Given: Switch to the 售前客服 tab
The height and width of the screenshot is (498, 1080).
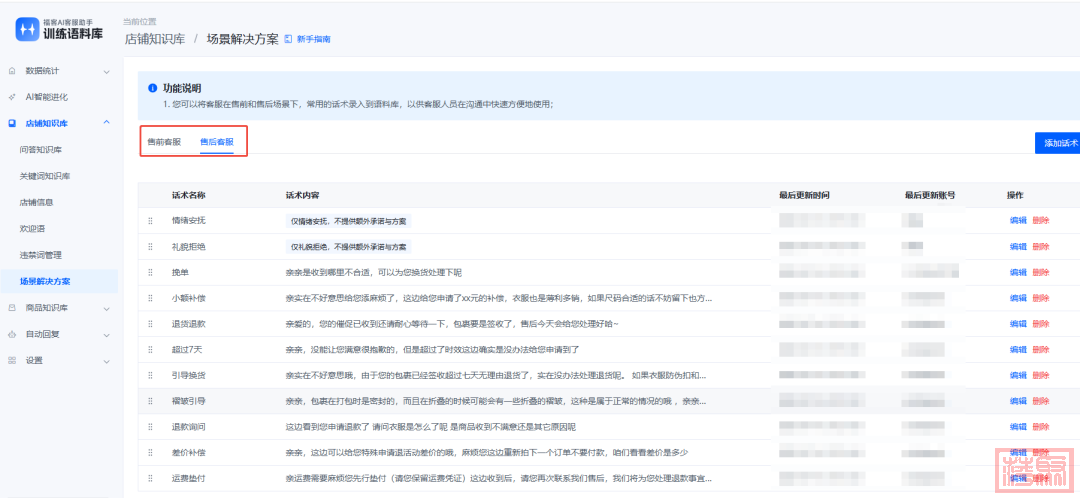Looking at the screenshot, I should pos(164,142).
